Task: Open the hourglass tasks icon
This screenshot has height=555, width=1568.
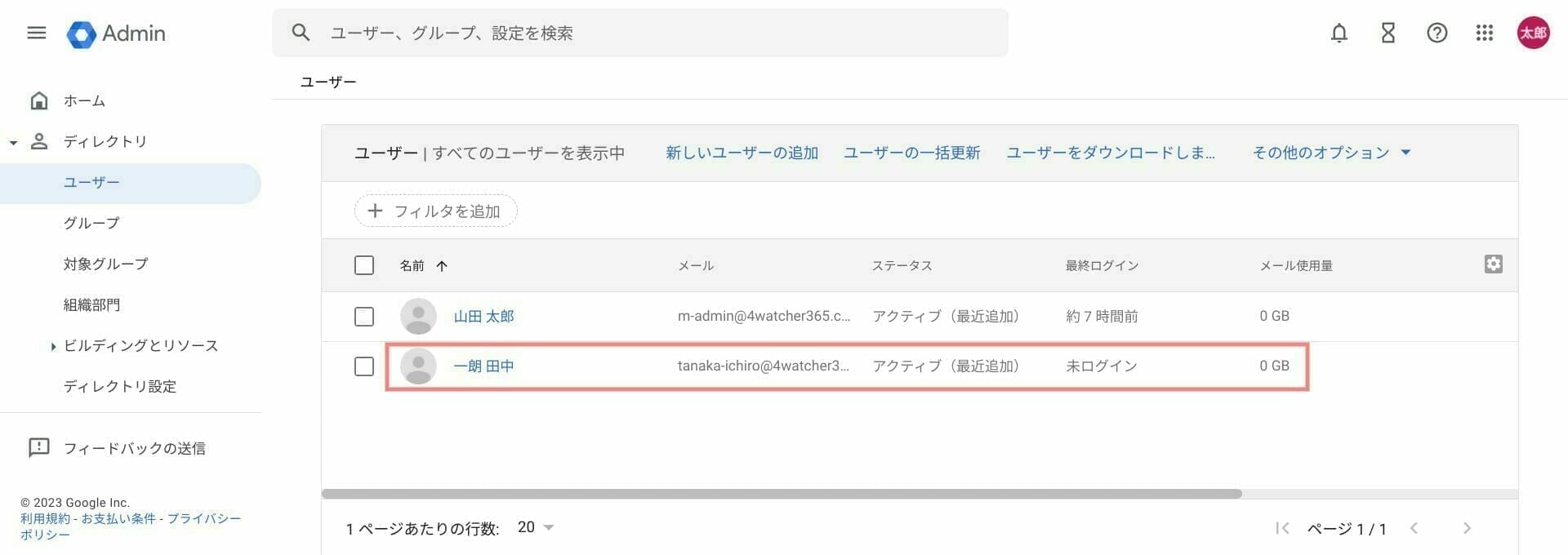Action: click(x=1388, y=33)
